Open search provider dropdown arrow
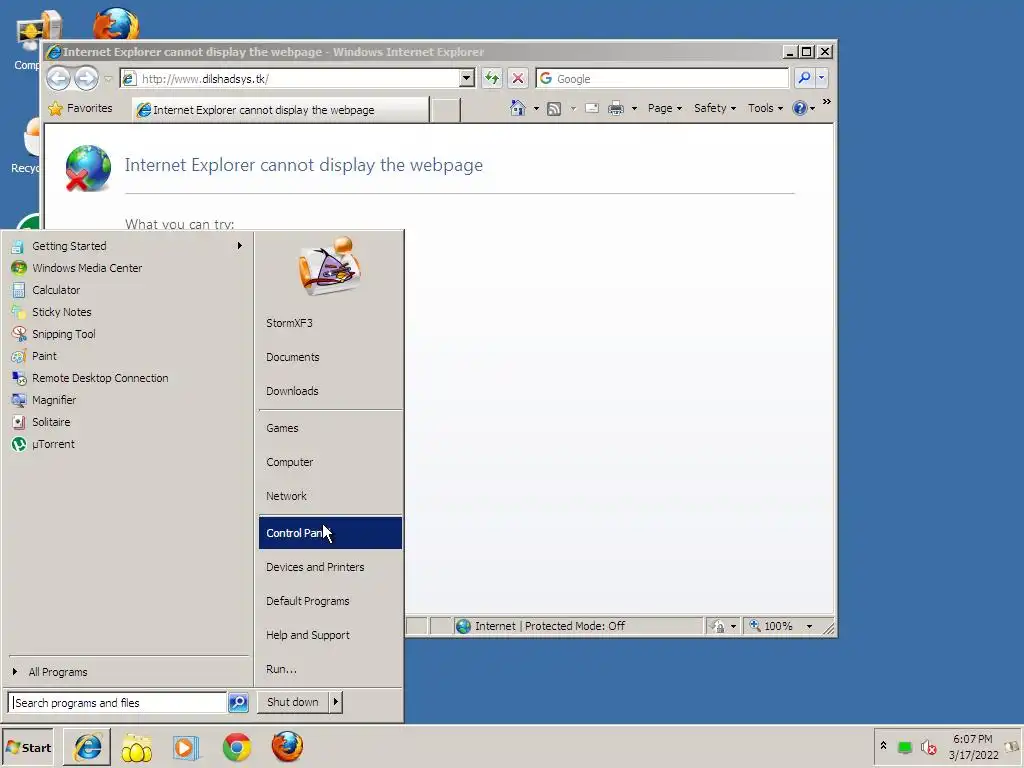Viewport: 1024px width, 768px height. point(822,78)
